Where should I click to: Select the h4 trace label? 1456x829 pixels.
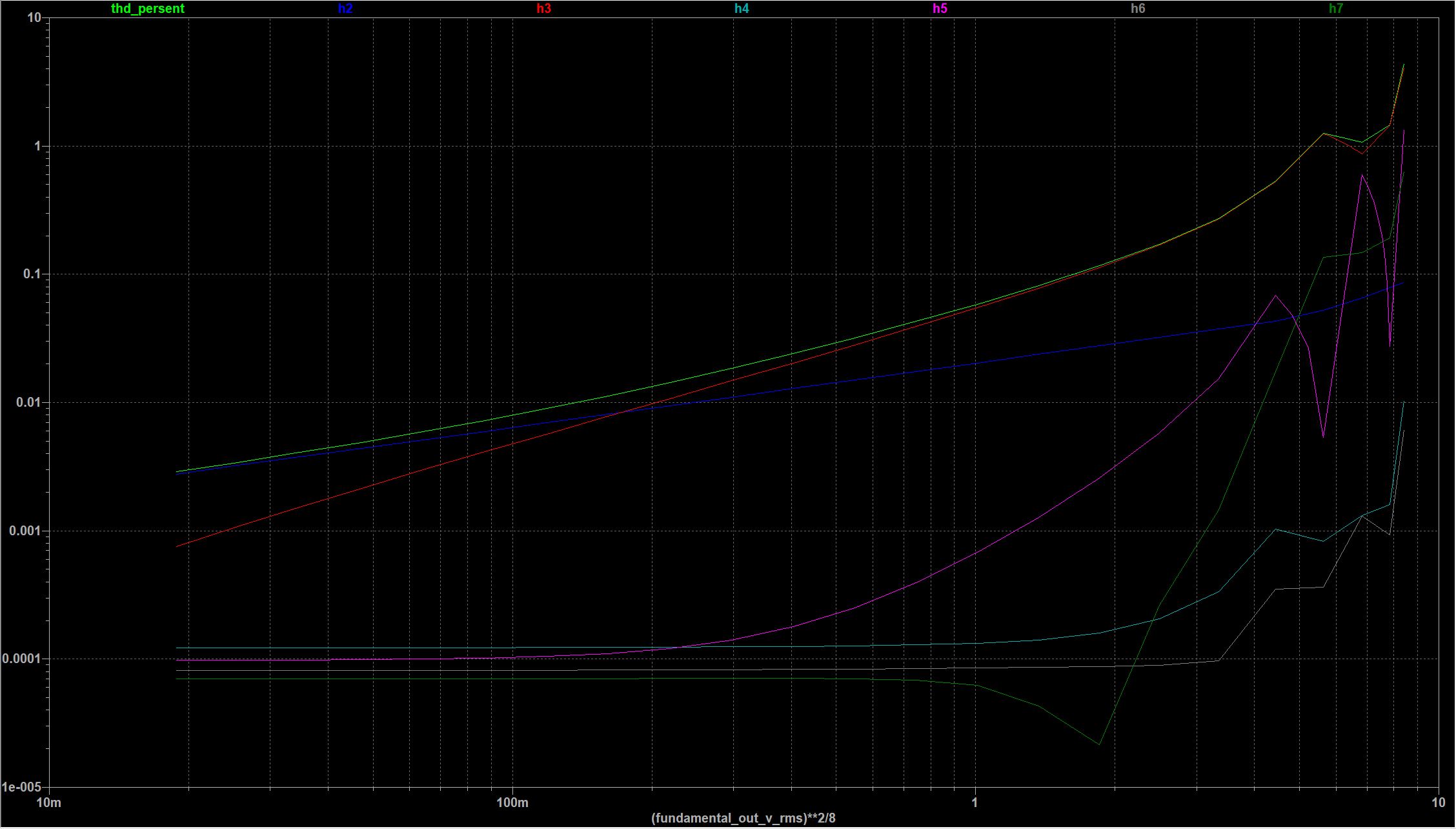tap(742, 8)
